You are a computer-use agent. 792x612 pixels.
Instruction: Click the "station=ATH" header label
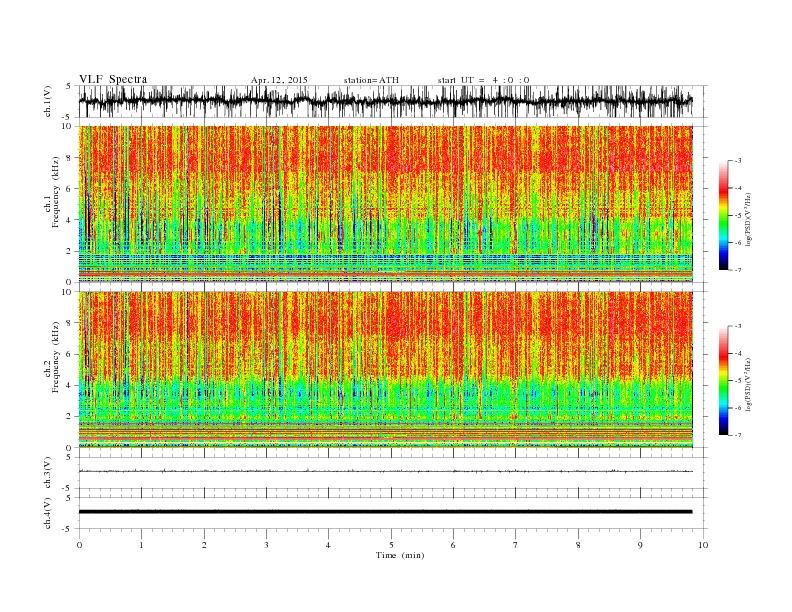click(371, 80)
